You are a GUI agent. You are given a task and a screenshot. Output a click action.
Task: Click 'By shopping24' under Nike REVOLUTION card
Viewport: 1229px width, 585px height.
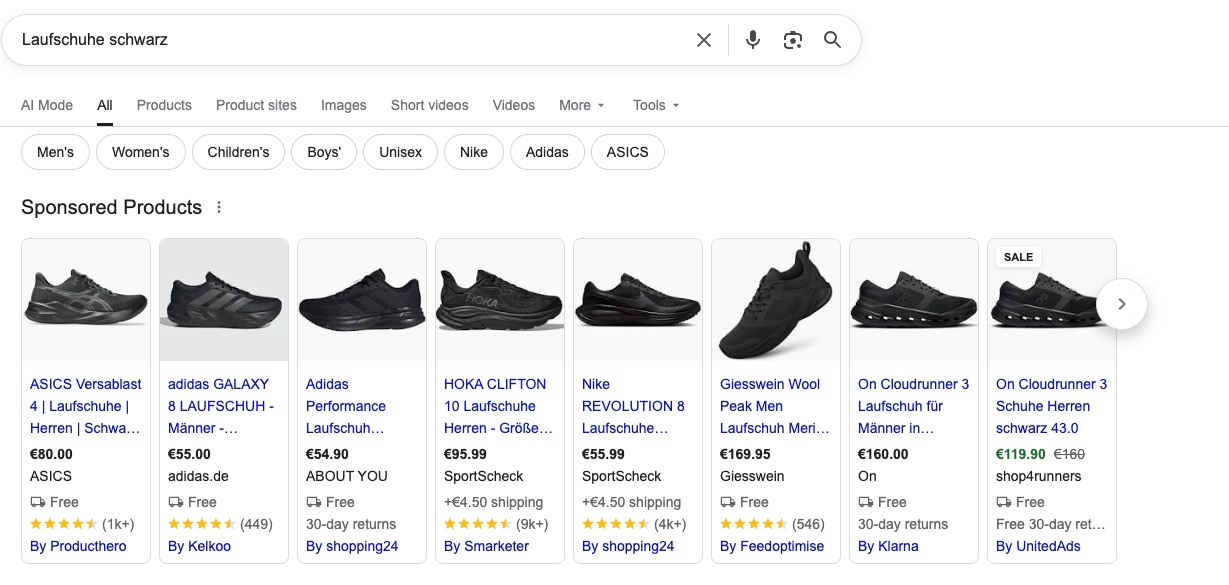(628, 546)
